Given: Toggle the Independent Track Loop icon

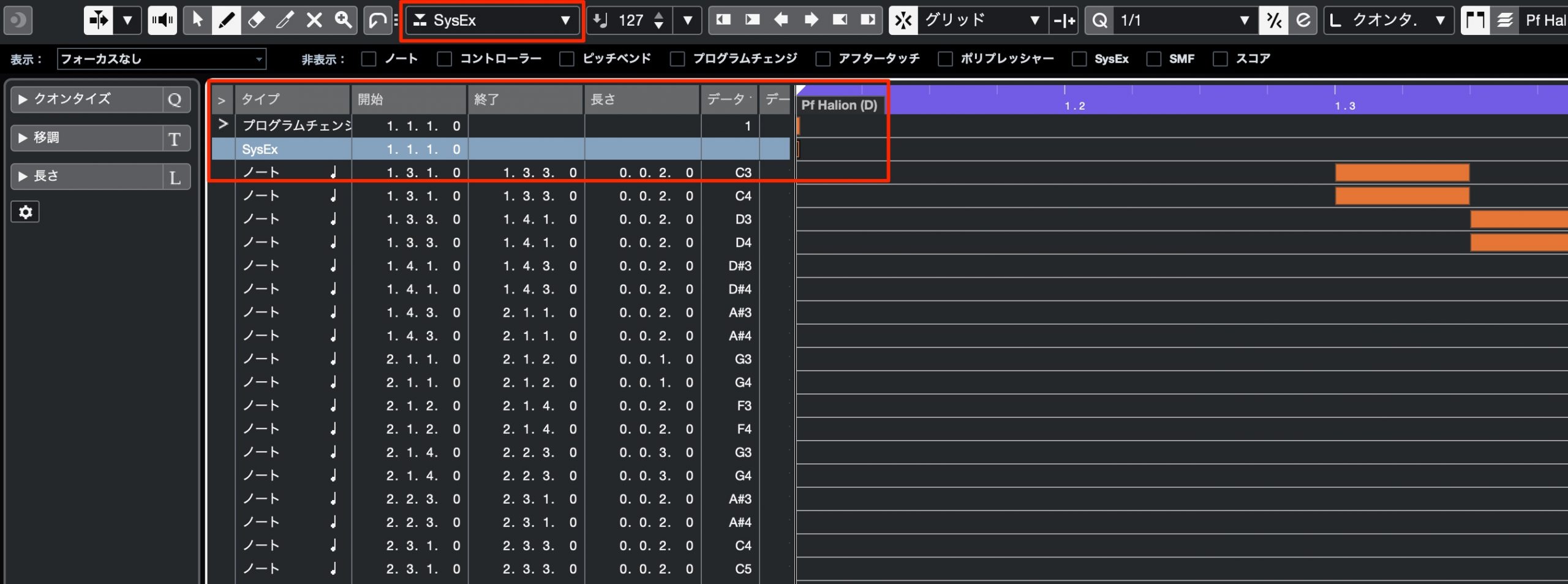Looking at the screenshot, I should tap(377, 20).
